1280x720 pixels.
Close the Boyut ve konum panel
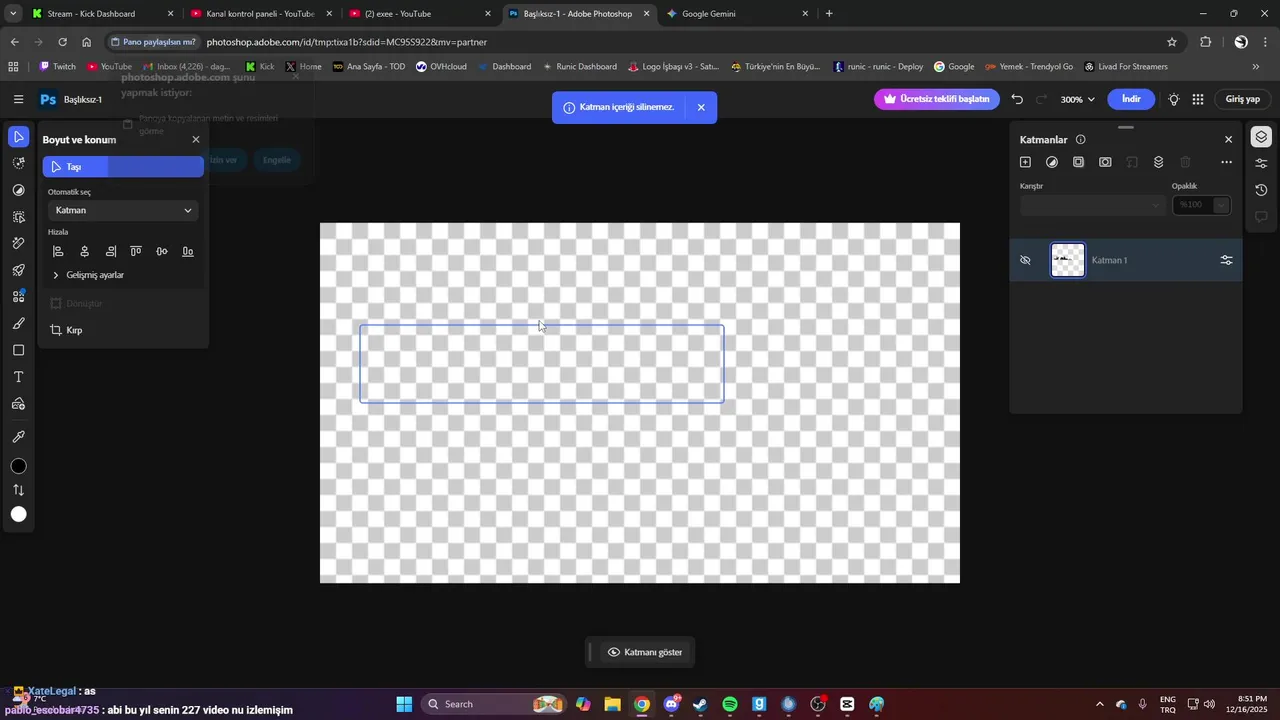coord(196,140)
